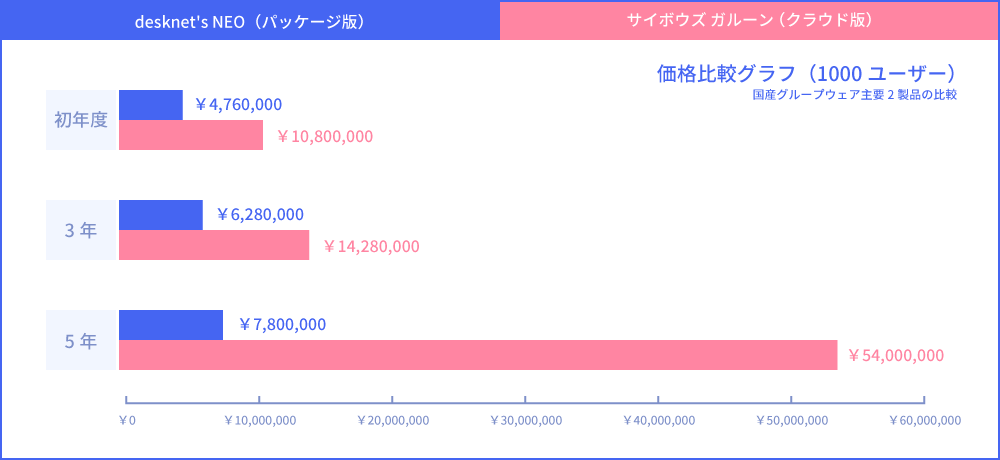Select the blue 3-year desknet's bar

tap(160, 215)
